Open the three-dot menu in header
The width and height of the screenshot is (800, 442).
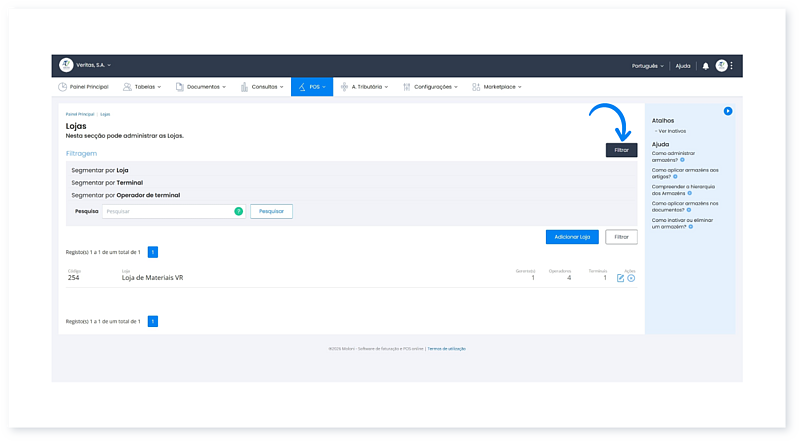coord(732,66)
